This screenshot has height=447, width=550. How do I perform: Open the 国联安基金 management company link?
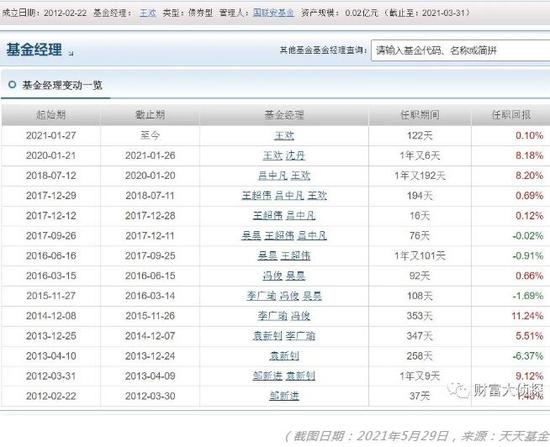[273, 13]
